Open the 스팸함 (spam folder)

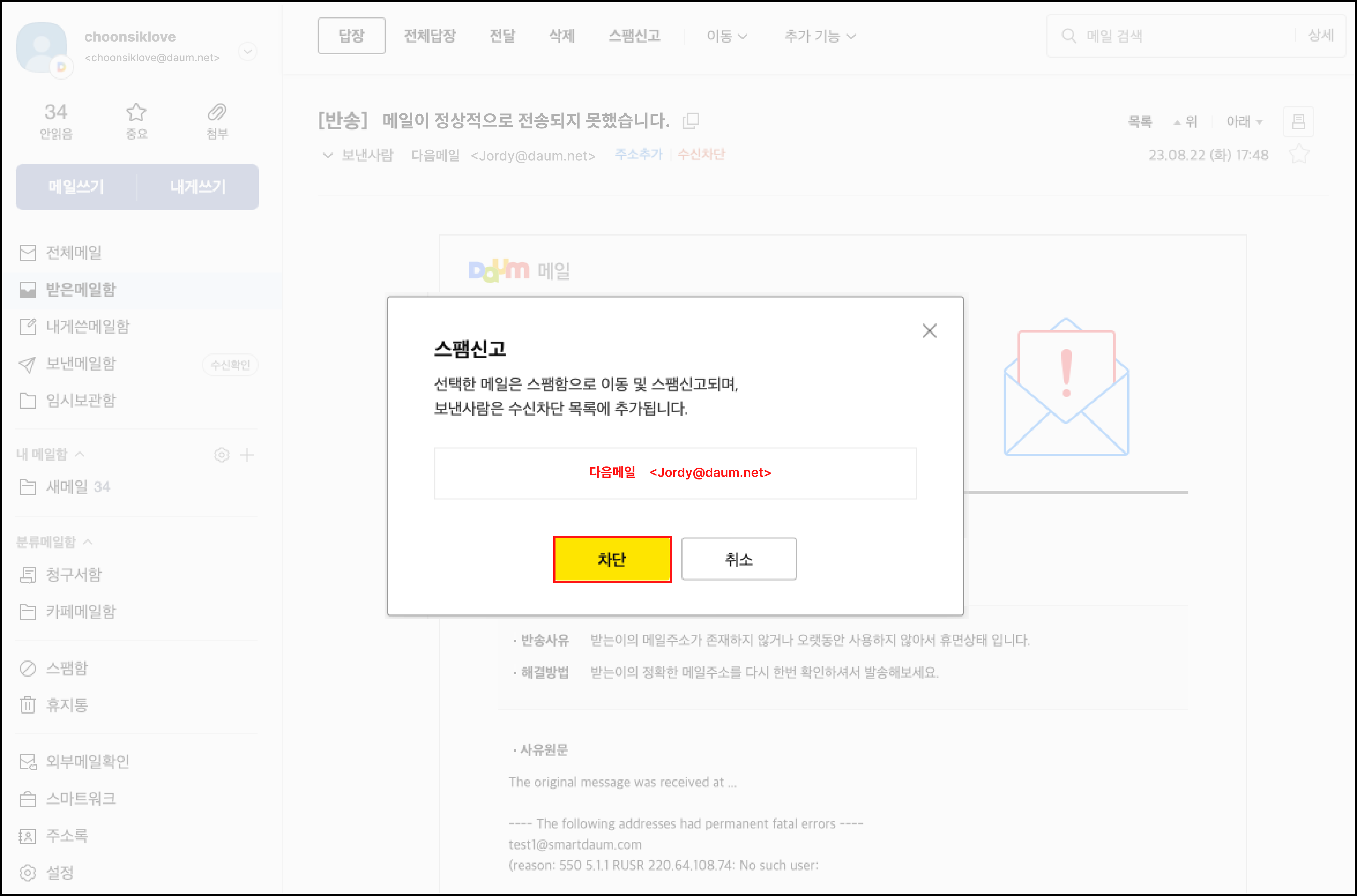(67, 667)
